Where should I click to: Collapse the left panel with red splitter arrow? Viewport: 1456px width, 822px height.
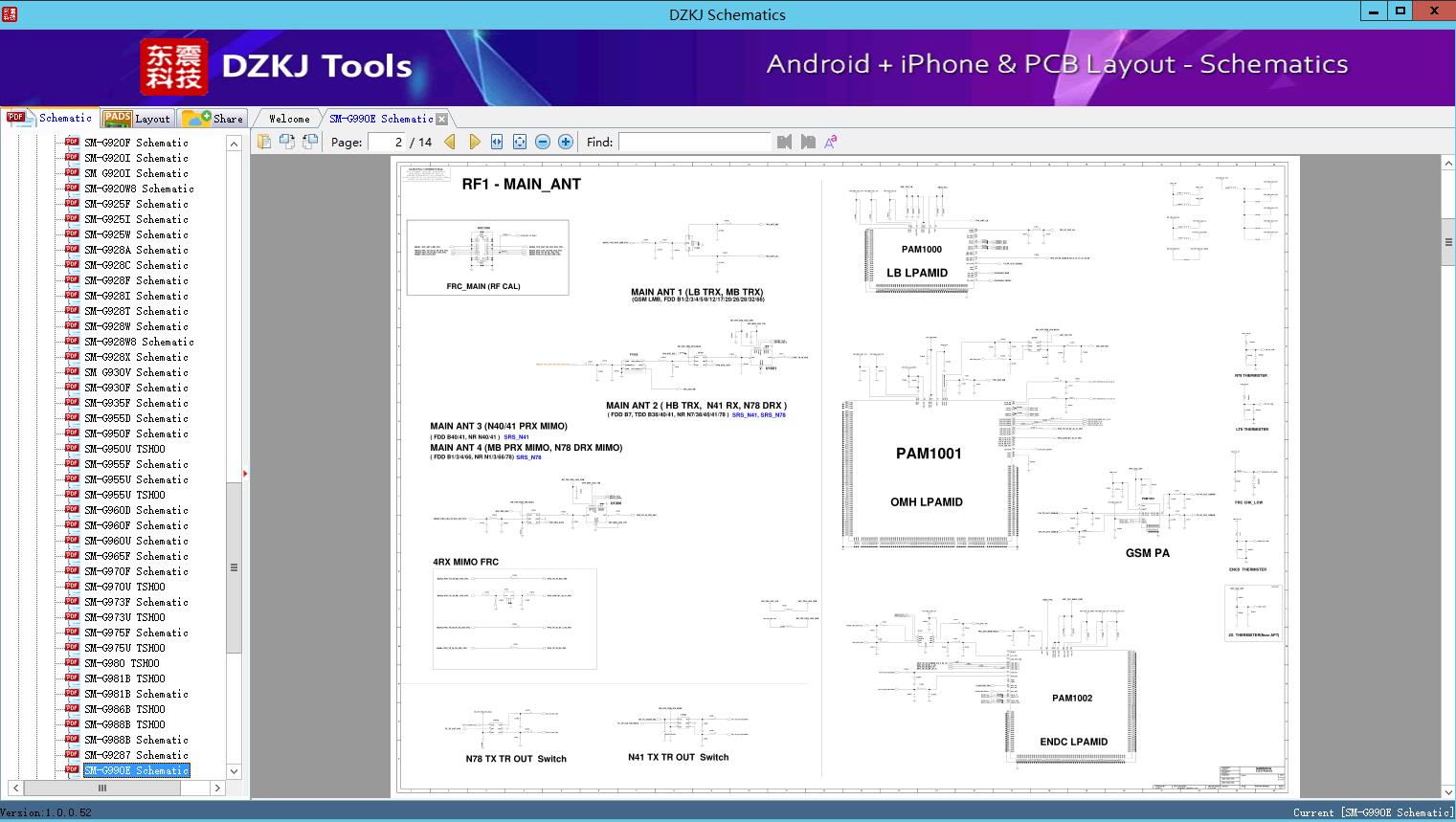pos(245,473)
